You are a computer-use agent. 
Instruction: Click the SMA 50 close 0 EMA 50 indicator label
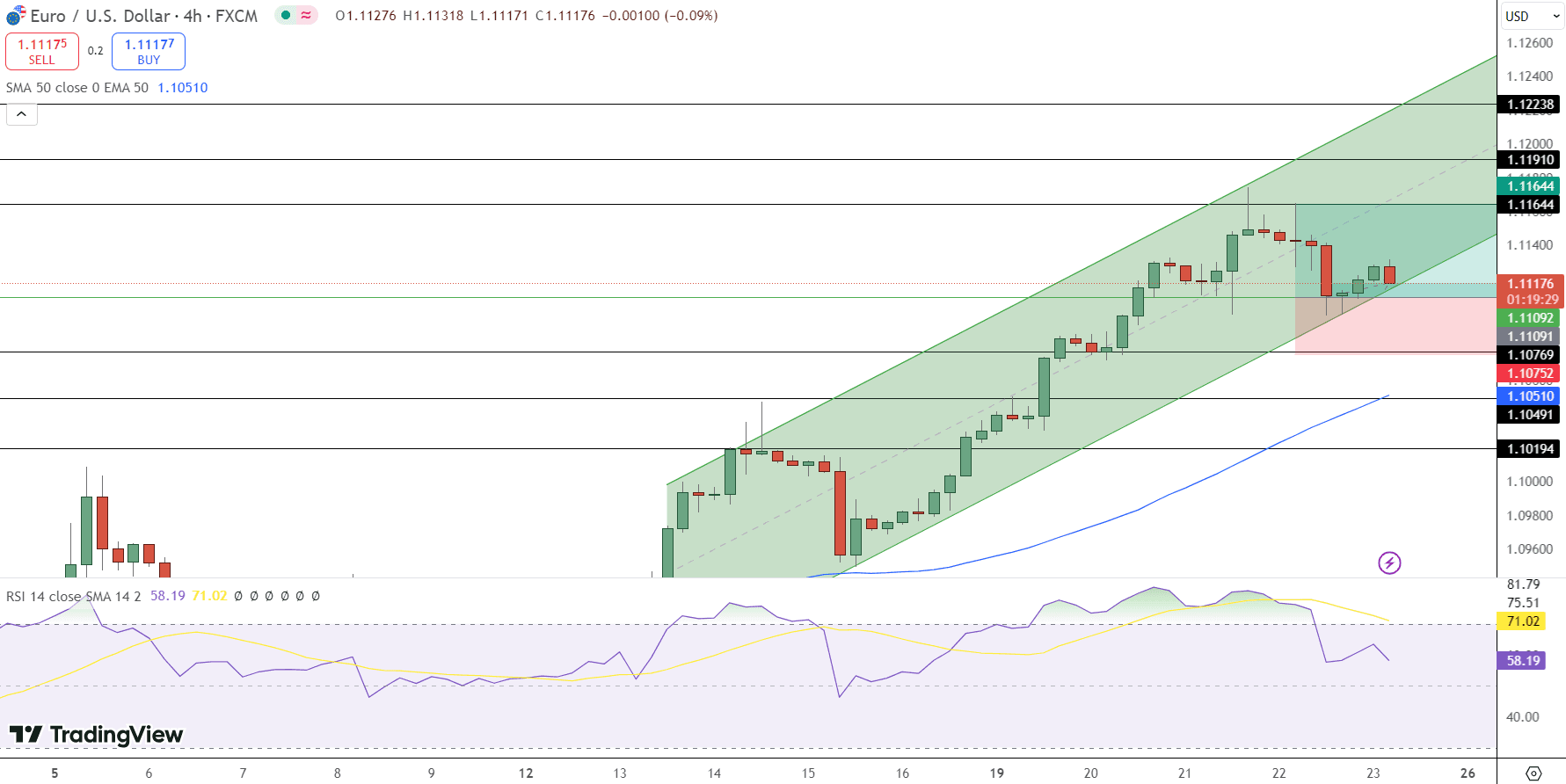[x=77, y=88]
